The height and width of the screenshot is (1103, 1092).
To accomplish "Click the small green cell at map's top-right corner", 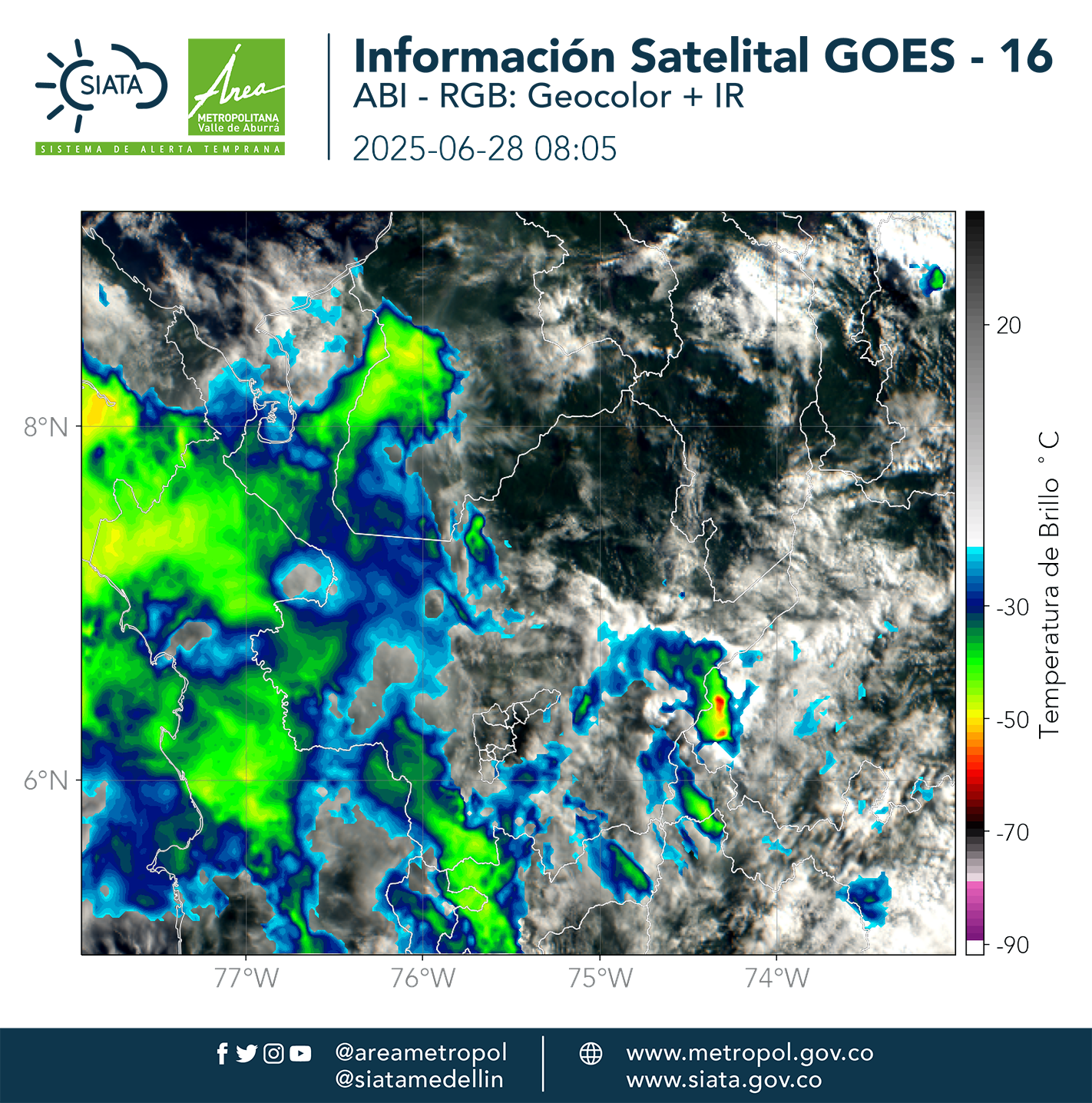I will (x=935, y=279).
